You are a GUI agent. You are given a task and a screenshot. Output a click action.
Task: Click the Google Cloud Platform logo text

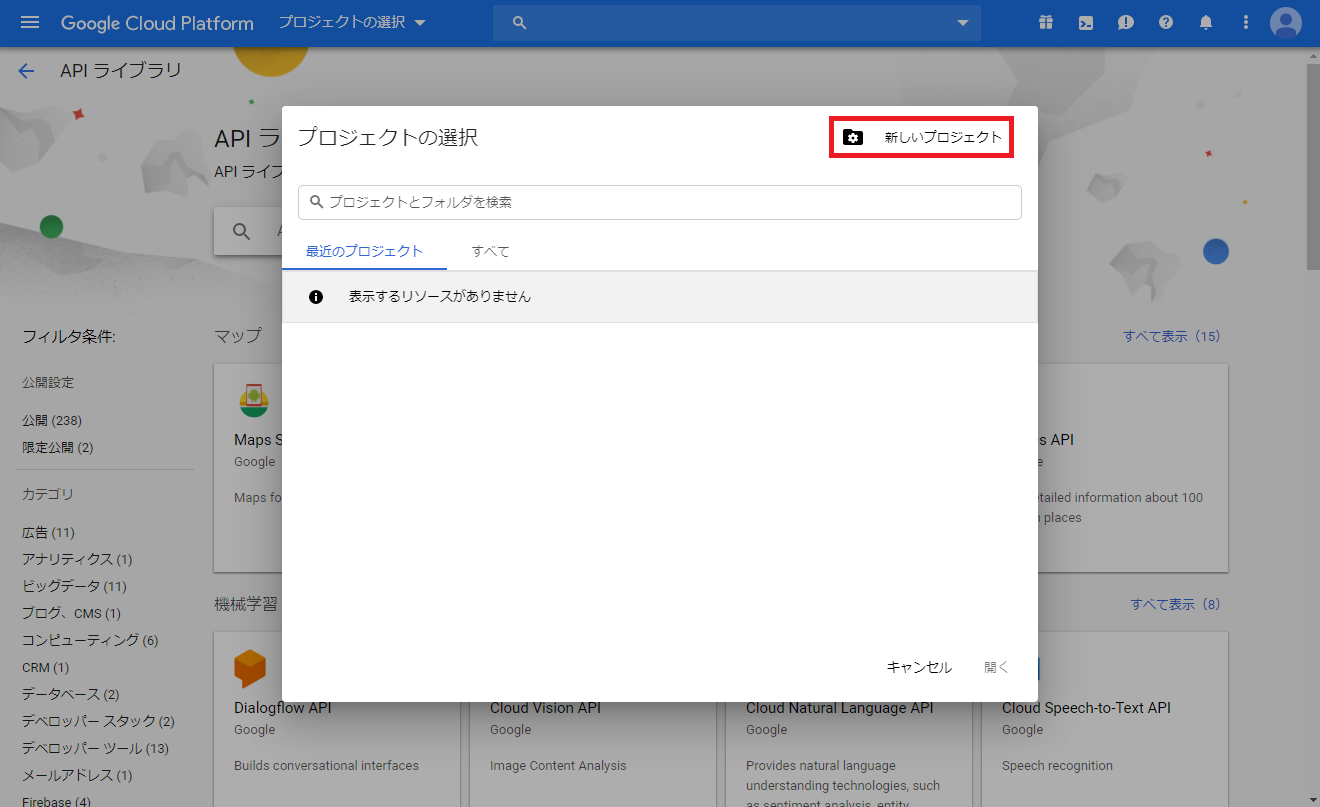point(157,22)
